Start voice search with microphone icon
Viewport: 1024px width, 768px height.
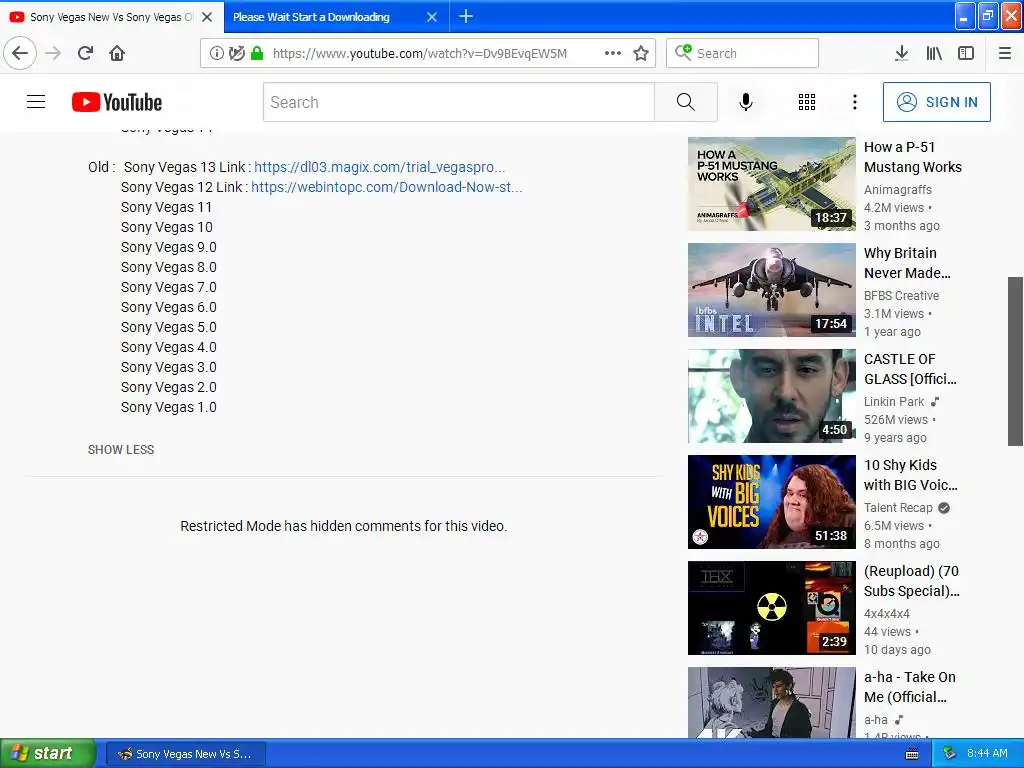745,102
